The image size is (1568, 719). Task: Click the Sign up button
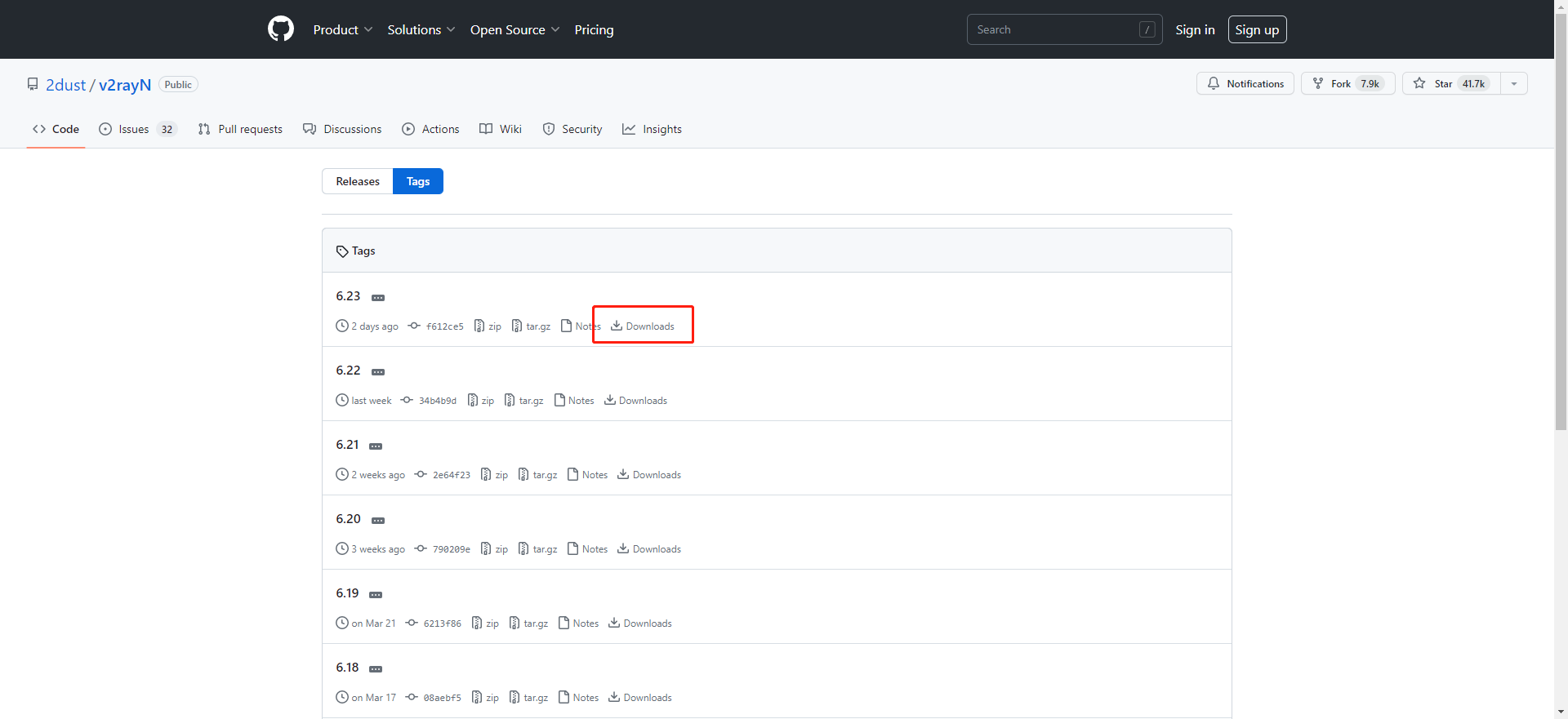click(x=1257, y=29)
